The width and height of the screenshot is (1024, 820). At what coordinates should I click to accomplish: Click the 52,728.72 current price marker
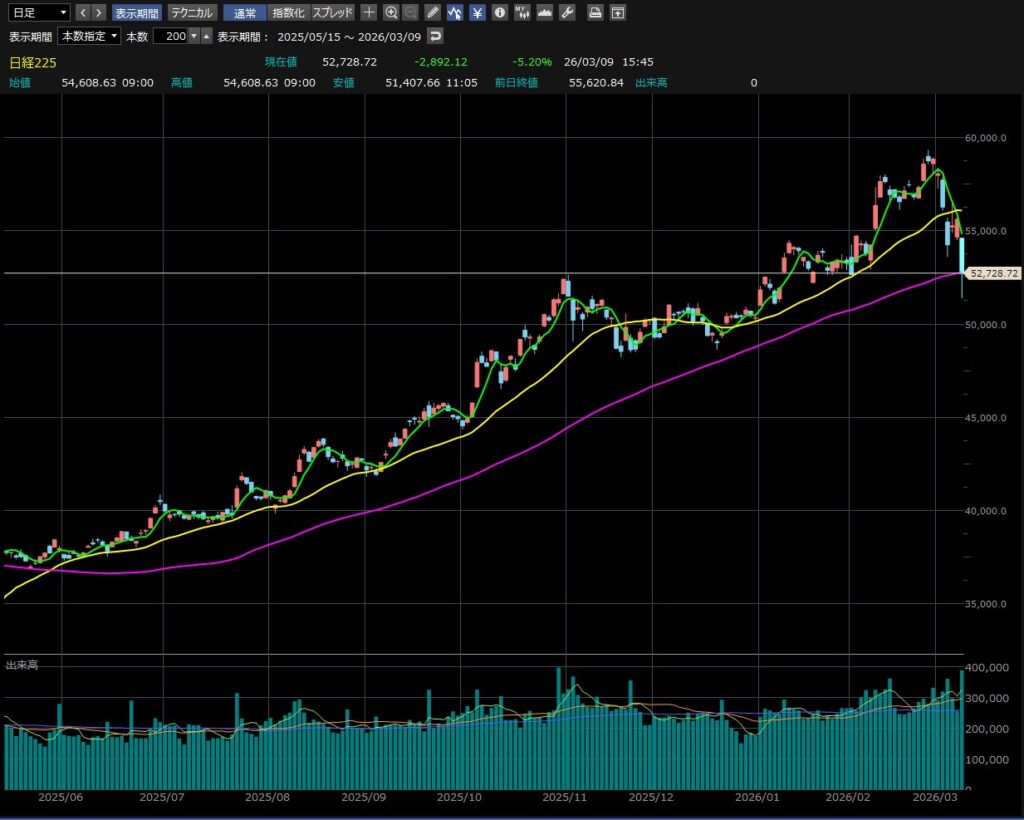click(993, 273)
